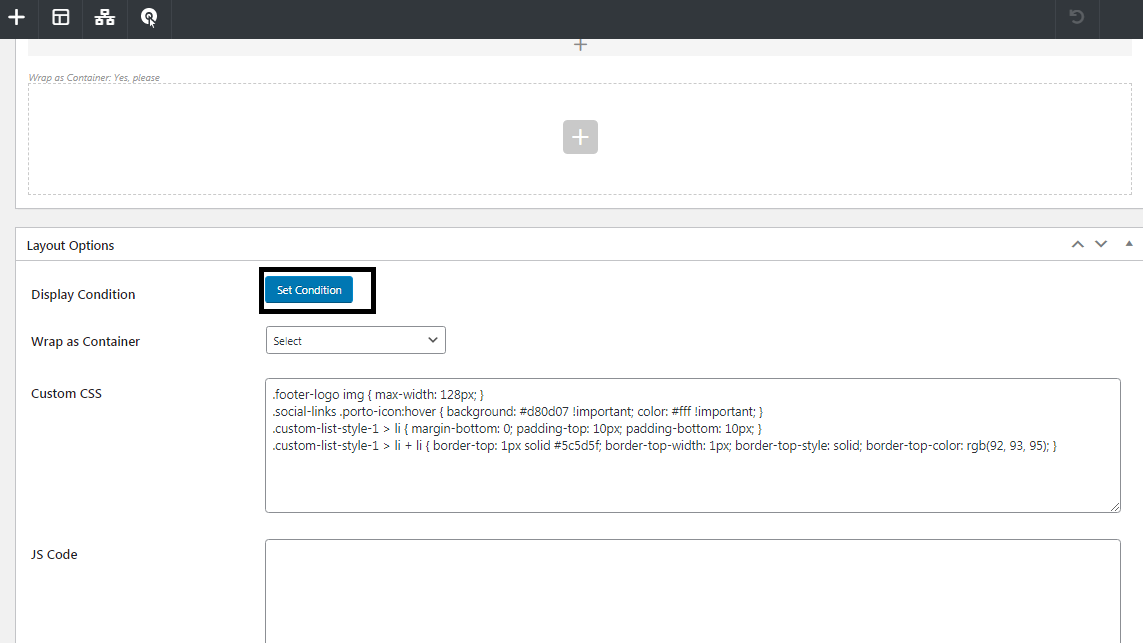Image resolution: width=1143 pixels, height=643 pixels.
Task: Click the Custom CSS textarea resize handle
Action: [1115, 507]
